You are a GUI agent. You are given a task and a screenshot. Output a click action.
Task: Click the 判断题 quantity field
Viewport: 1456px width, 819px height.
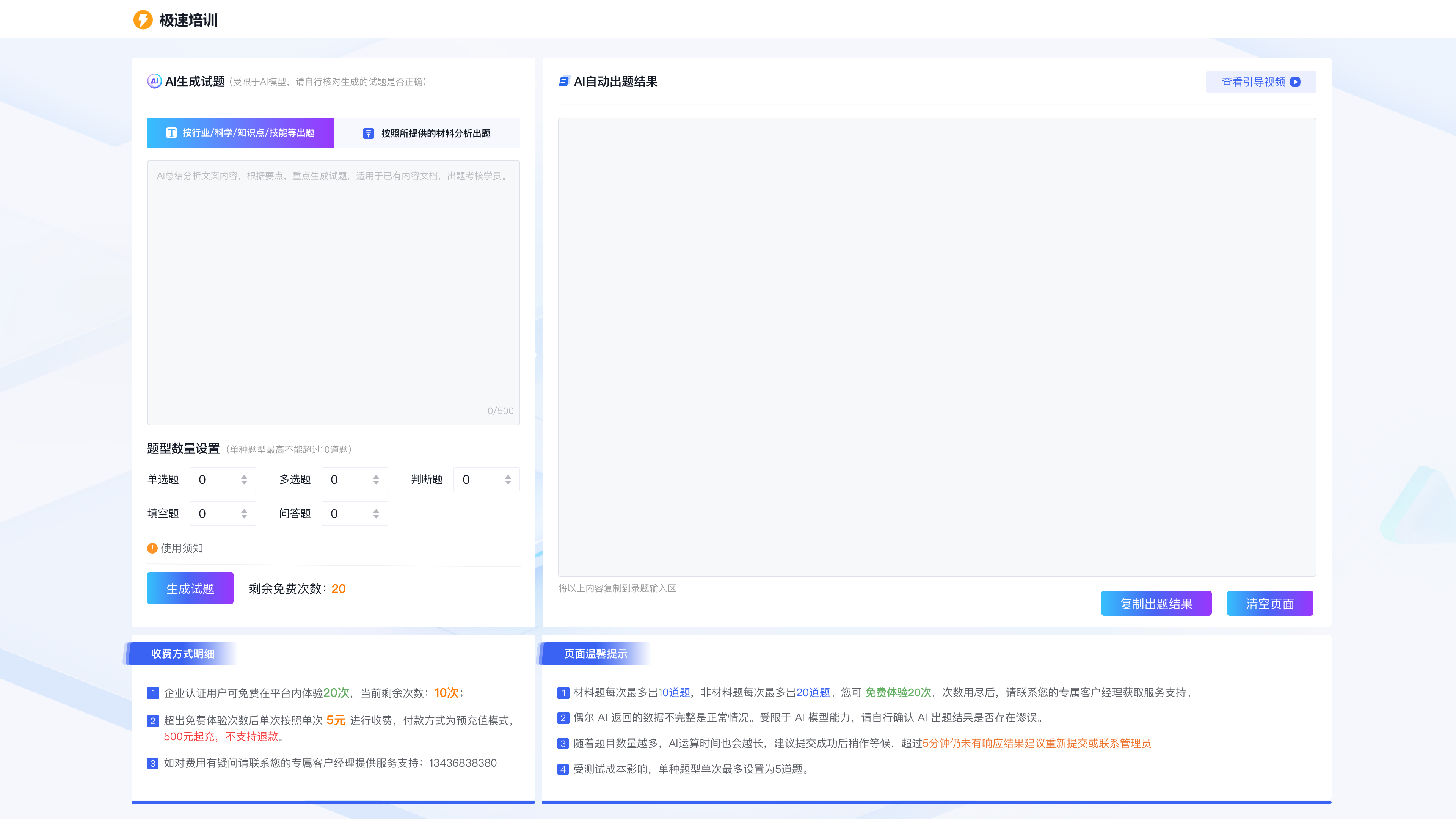coord(486,479)
